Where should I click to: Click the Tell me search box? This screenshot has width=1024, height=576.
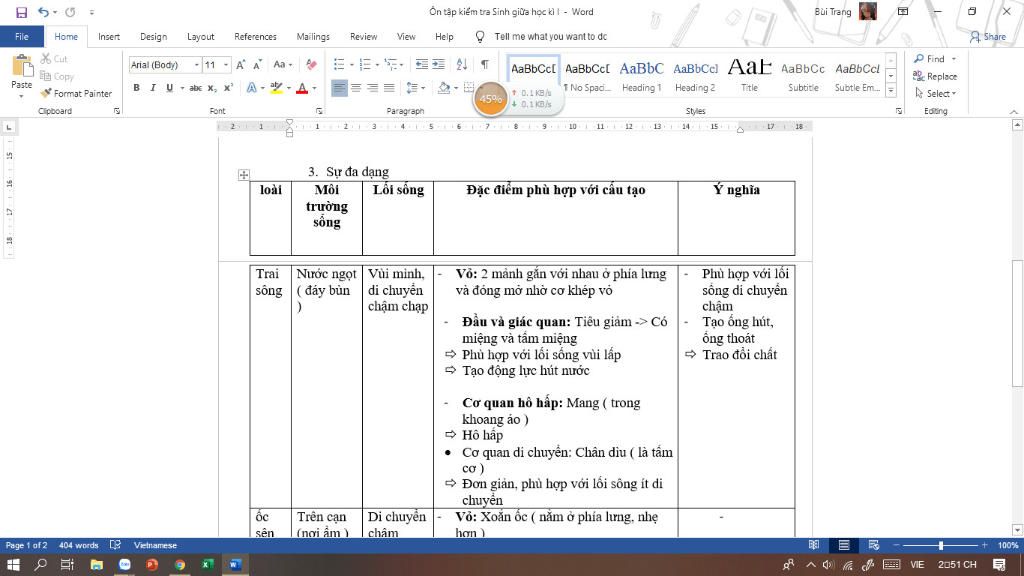[x=551, y=37]
